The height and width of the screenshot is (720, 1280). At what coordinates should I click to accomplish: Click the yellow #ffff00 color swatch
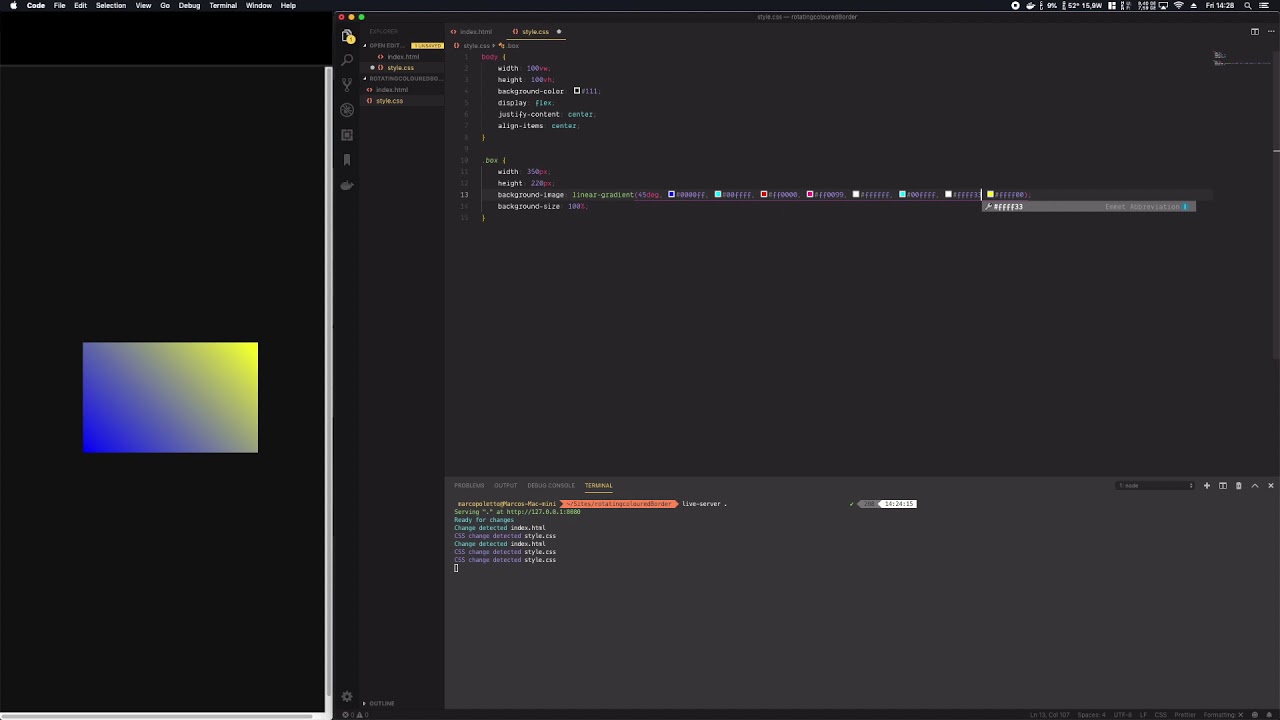[990, 194]
